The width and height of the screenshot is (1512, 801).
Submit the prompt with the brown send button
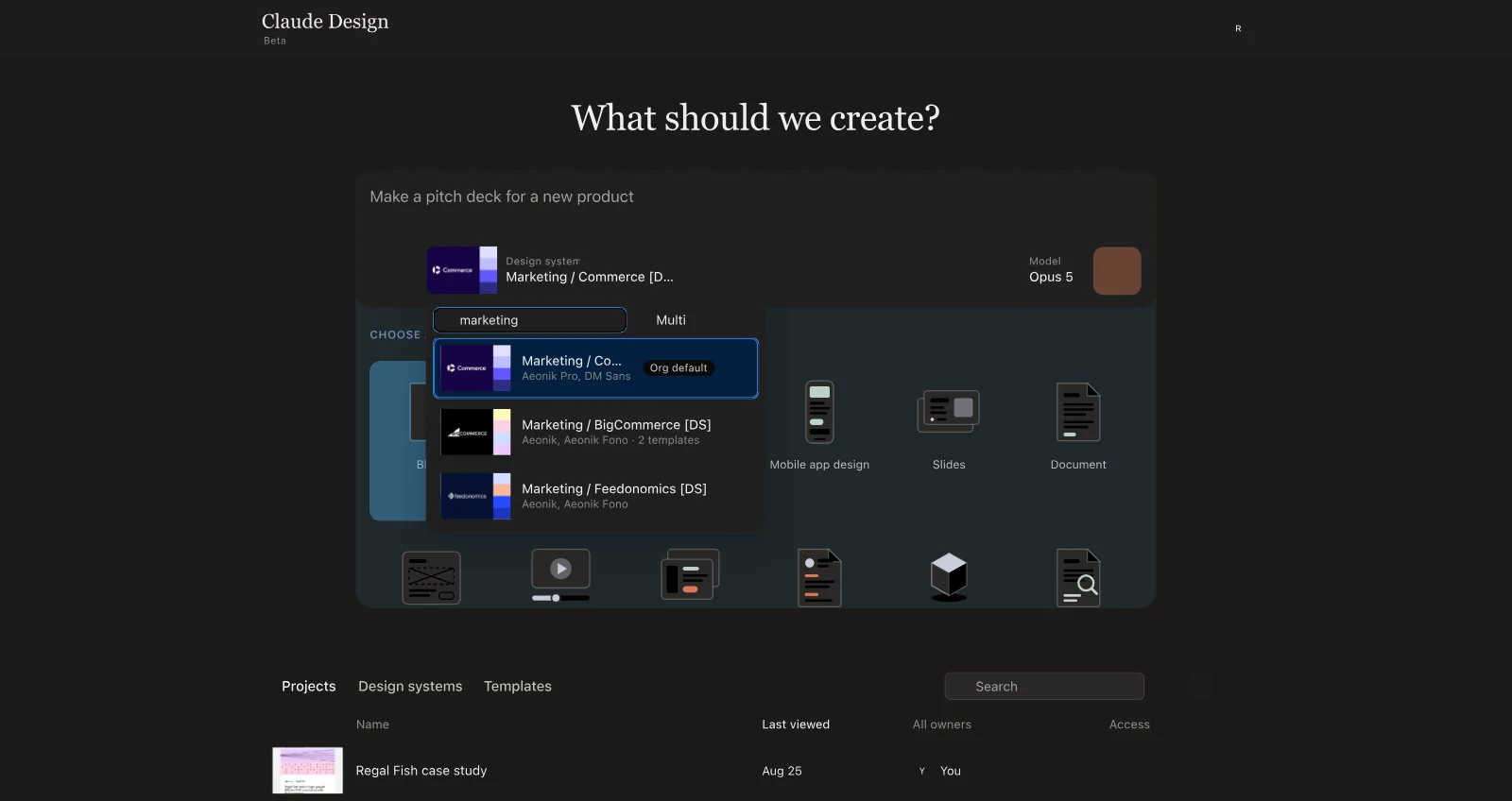click(1117, 271)
